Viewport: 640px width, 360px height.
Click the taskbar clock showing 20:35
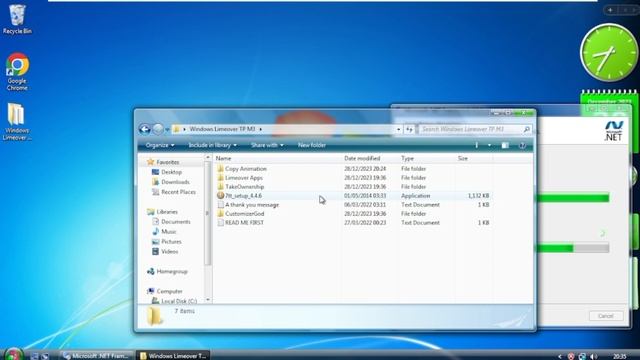coord(620,356)
